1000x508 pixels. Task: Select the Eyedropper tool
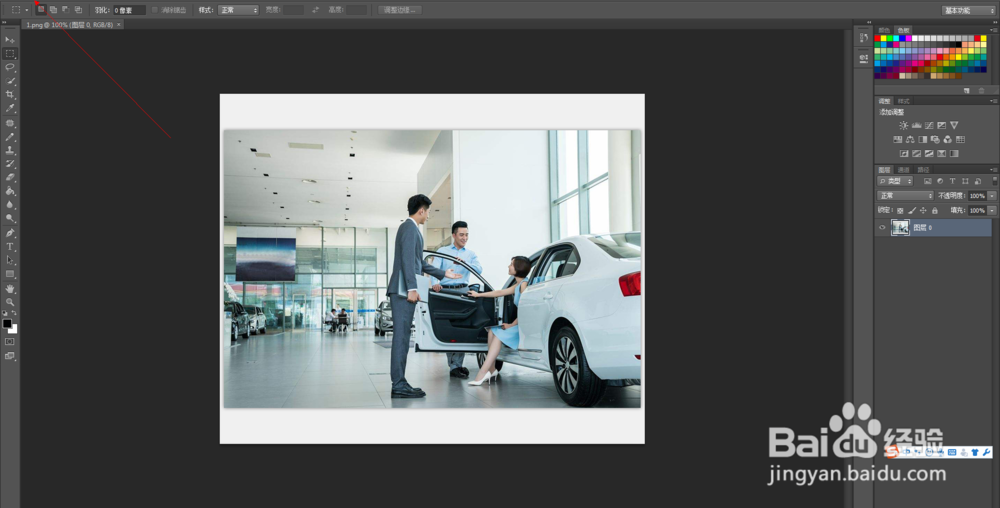[10, 108]
